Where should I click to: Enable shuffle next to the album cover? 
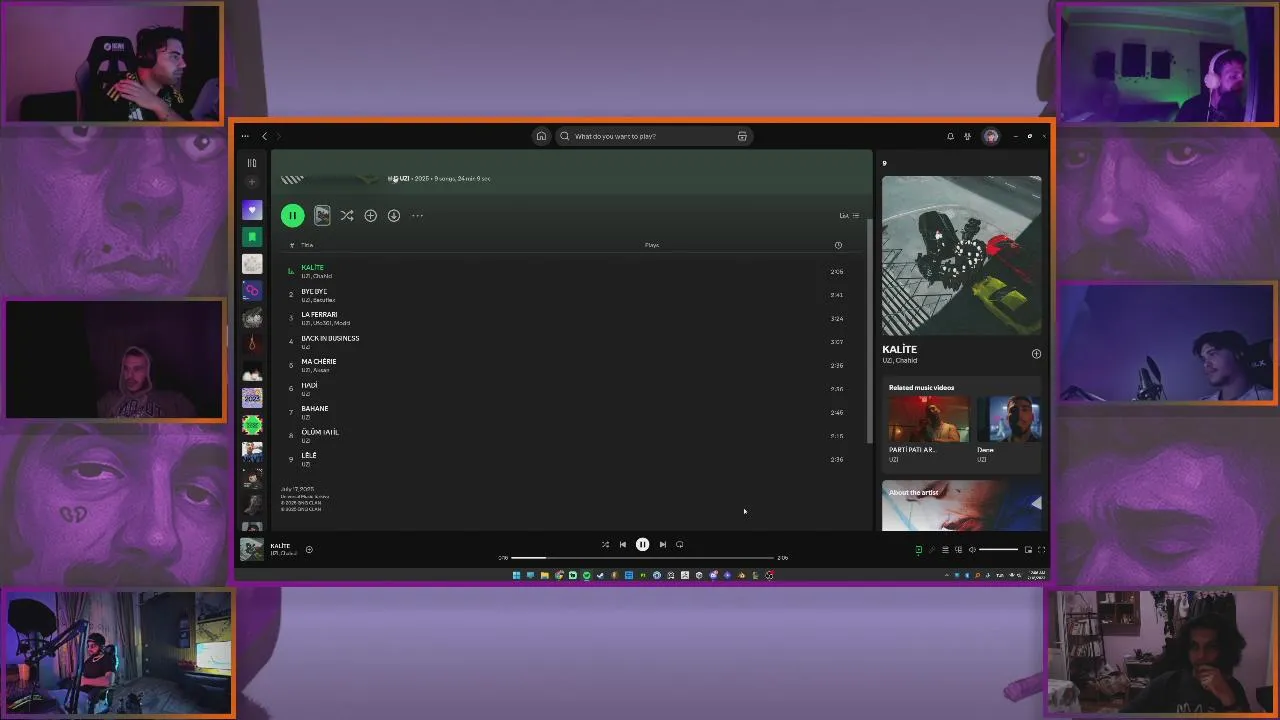346,215
